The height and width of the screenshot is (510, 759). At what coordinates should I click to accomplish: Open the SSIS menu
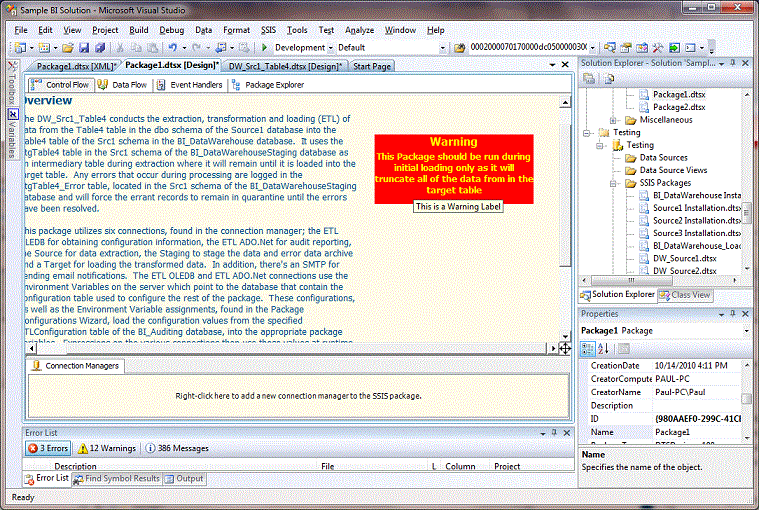tap(268, 30)
